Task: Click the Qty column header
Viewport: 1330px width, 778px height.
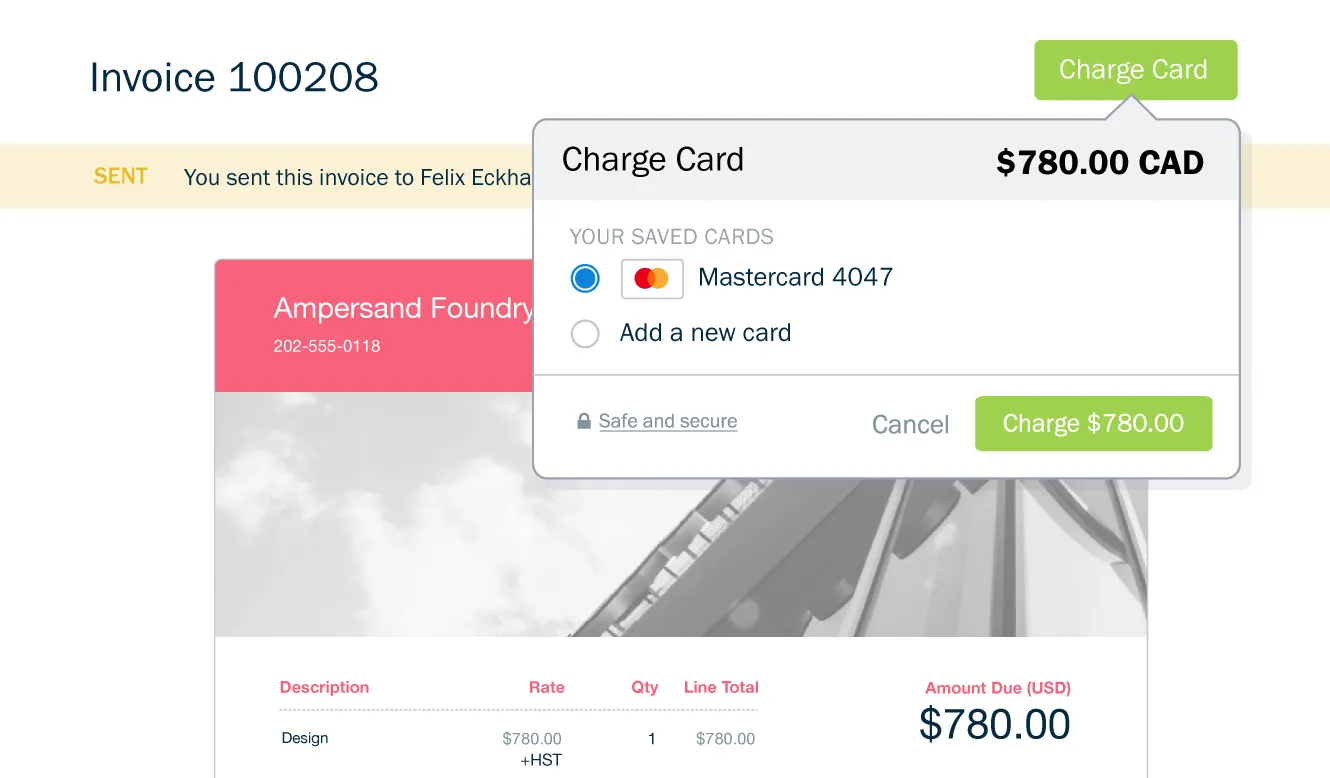Action: [645, 687]
